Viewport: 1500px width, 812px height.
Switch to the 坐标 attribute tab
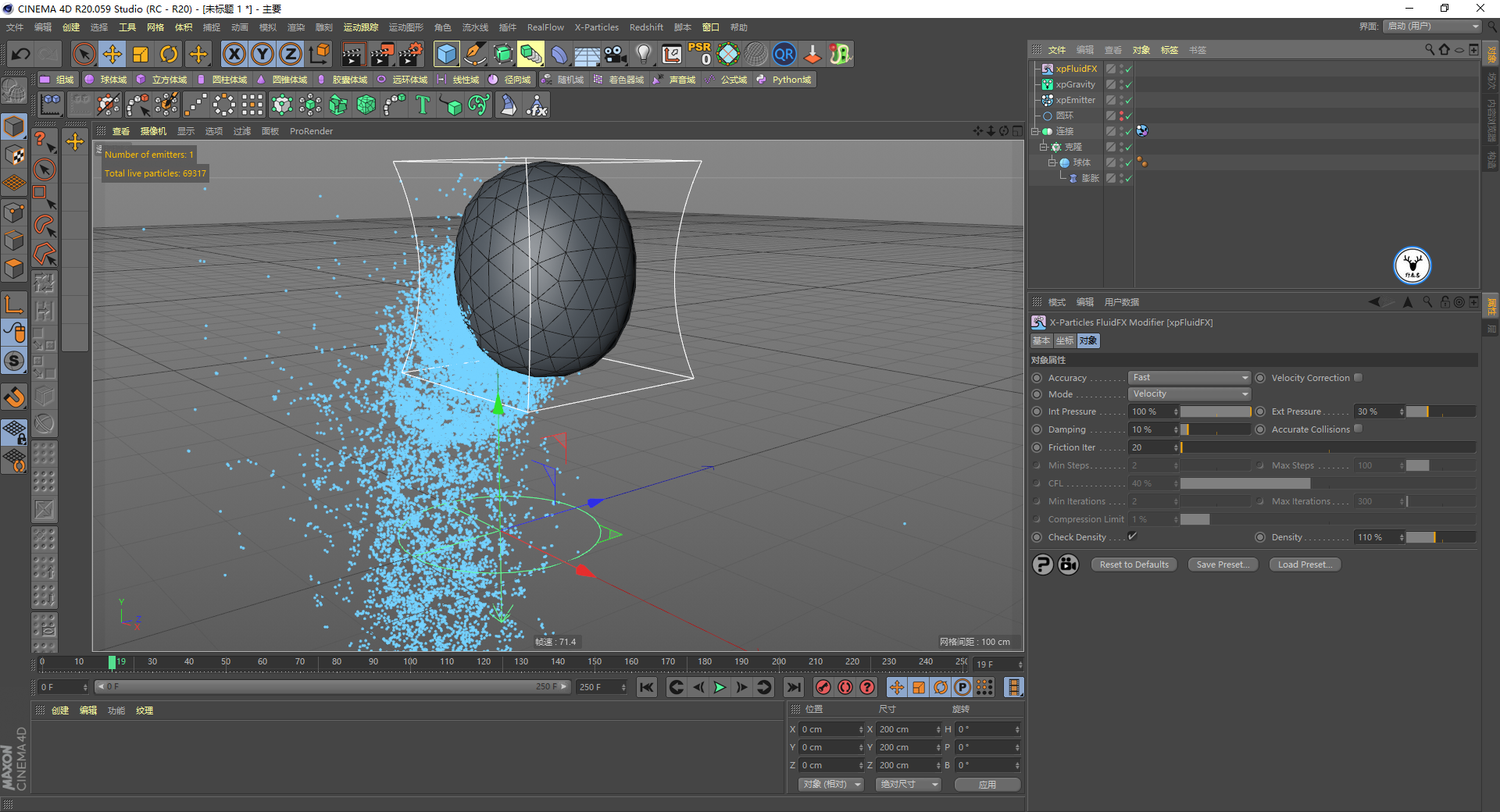click(x=1064, y=341)
